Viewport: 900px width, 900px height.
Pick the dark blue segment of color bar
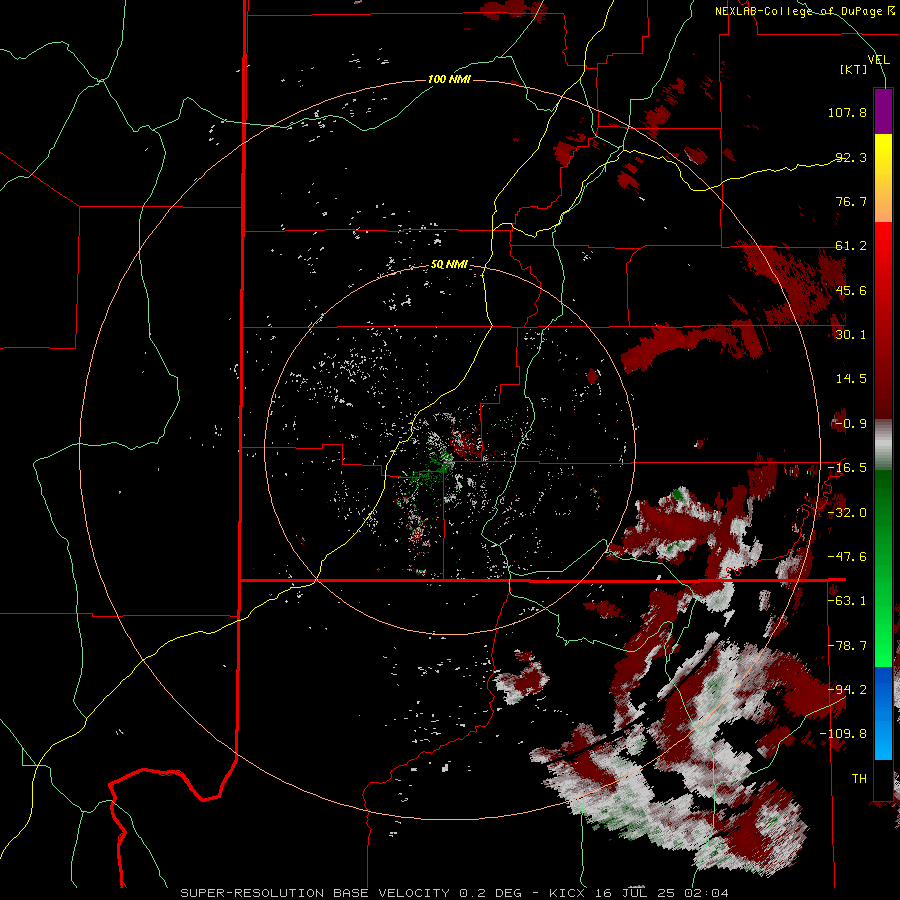pos(883,689)
